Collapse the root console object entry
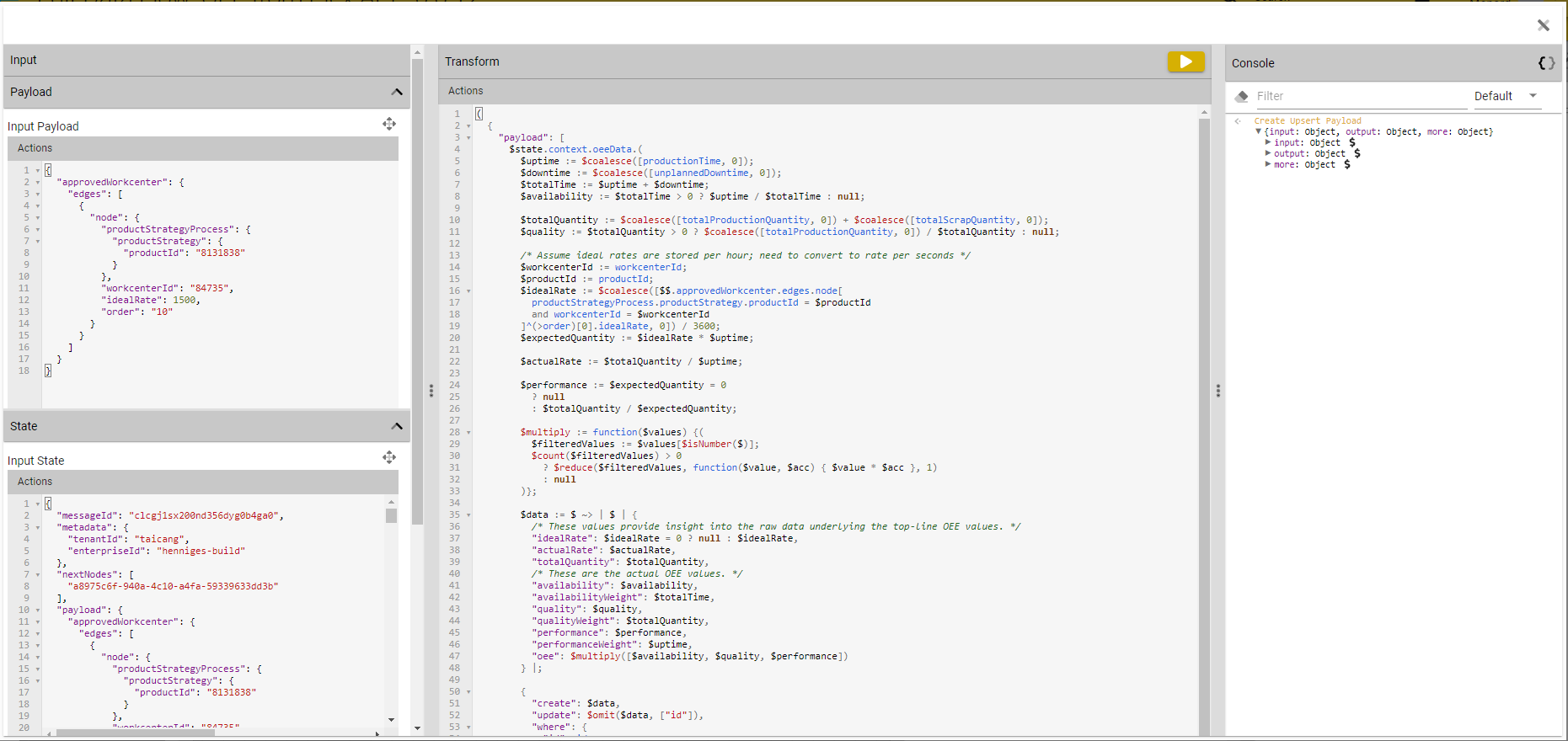The height and width of the screenshot is (741, 1568). pos(1259,131)
